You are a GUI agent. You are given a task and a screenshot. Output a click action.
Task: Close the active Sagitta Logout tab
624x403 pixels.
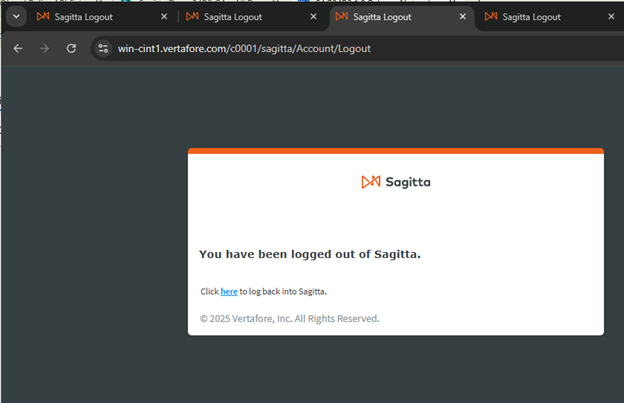[463, 17]
